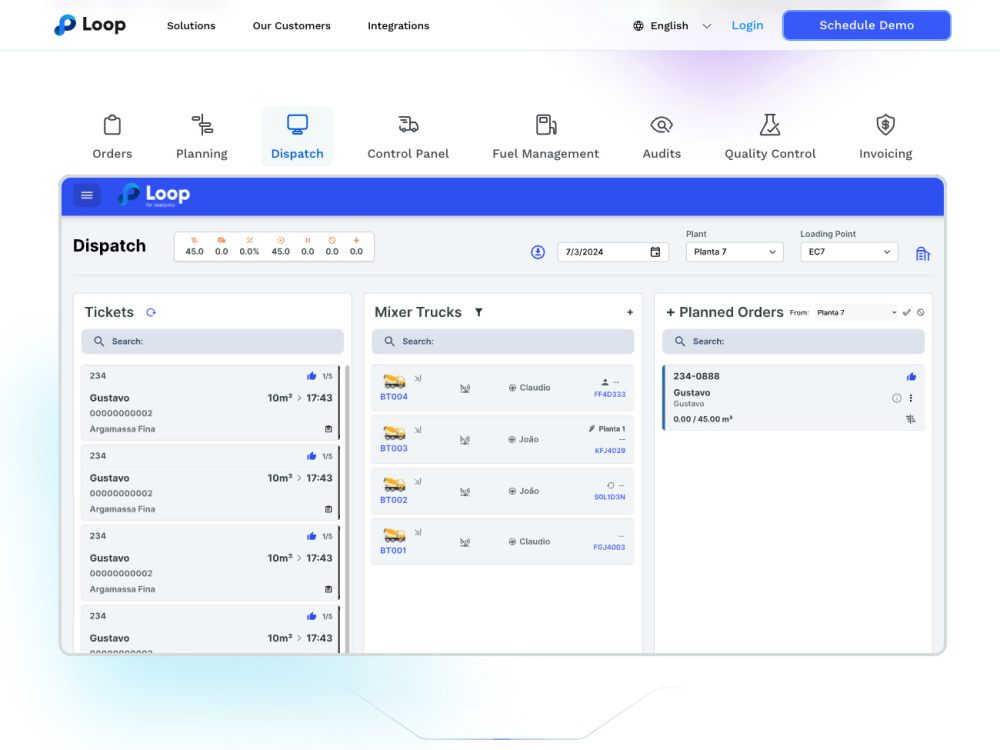1000x750 pixels.
Task: Open the hamburger menu in the Loop app bar
Action: [x=87, y=195]
